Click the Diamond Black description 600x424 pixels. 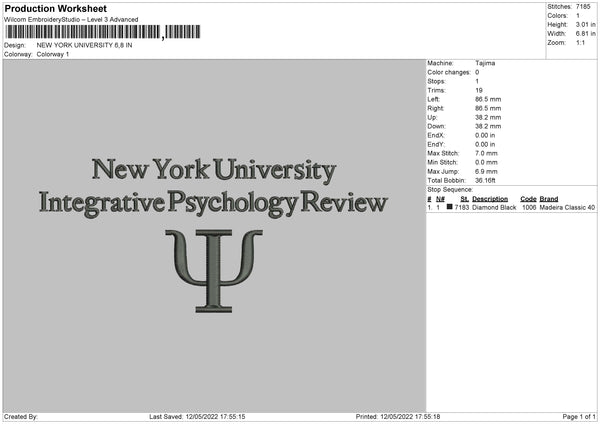[x=494, y=207]
